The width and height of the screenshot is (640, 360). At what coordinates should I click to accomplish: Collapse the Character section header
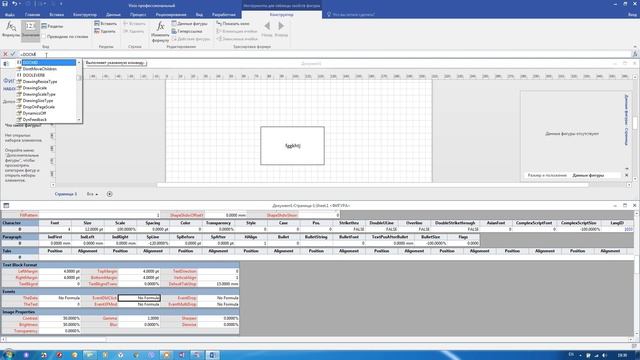[20, 223]
